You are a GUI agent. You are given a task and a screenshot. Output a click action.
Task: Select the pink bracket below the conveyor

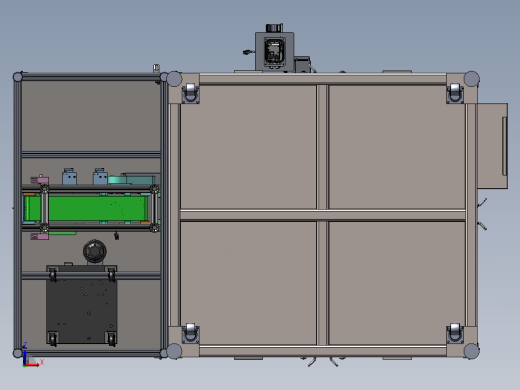tap(40, 236)
